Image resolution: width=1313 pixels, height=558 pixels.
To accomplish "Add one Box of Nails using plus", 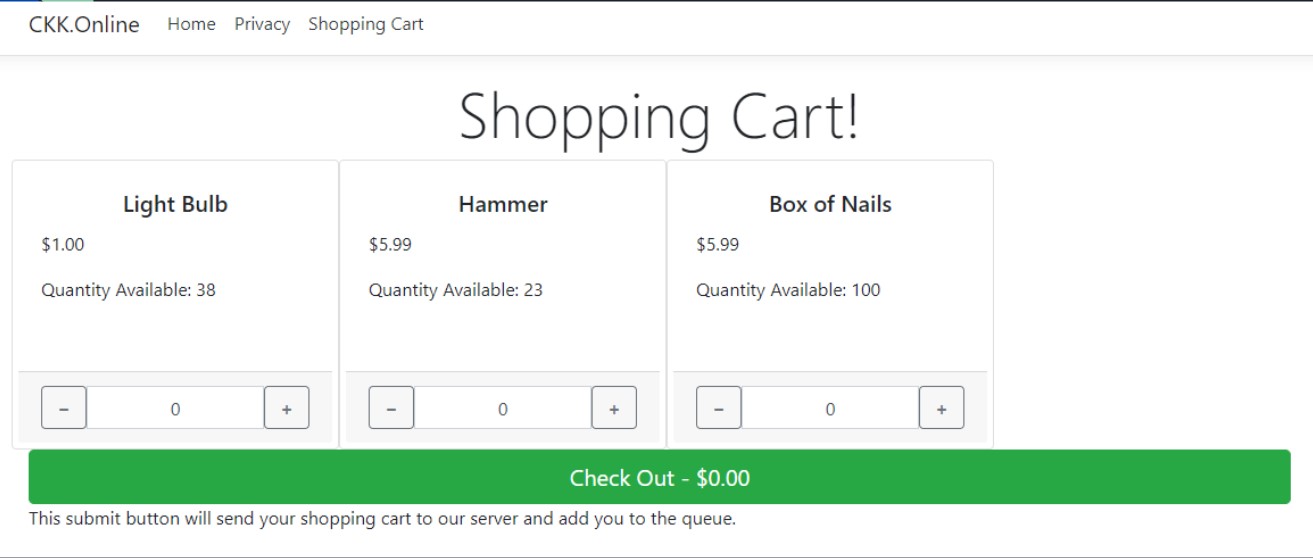I will [941, 408].
